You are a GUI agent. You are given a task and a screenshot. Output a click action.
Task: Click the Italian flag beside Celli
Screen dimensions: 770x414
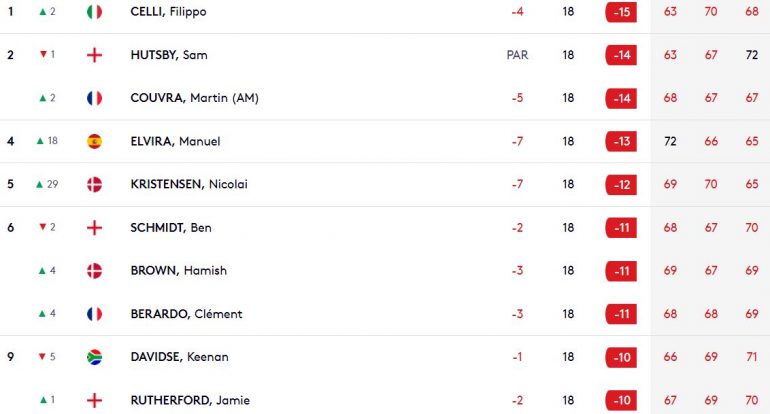pos(94,12)
